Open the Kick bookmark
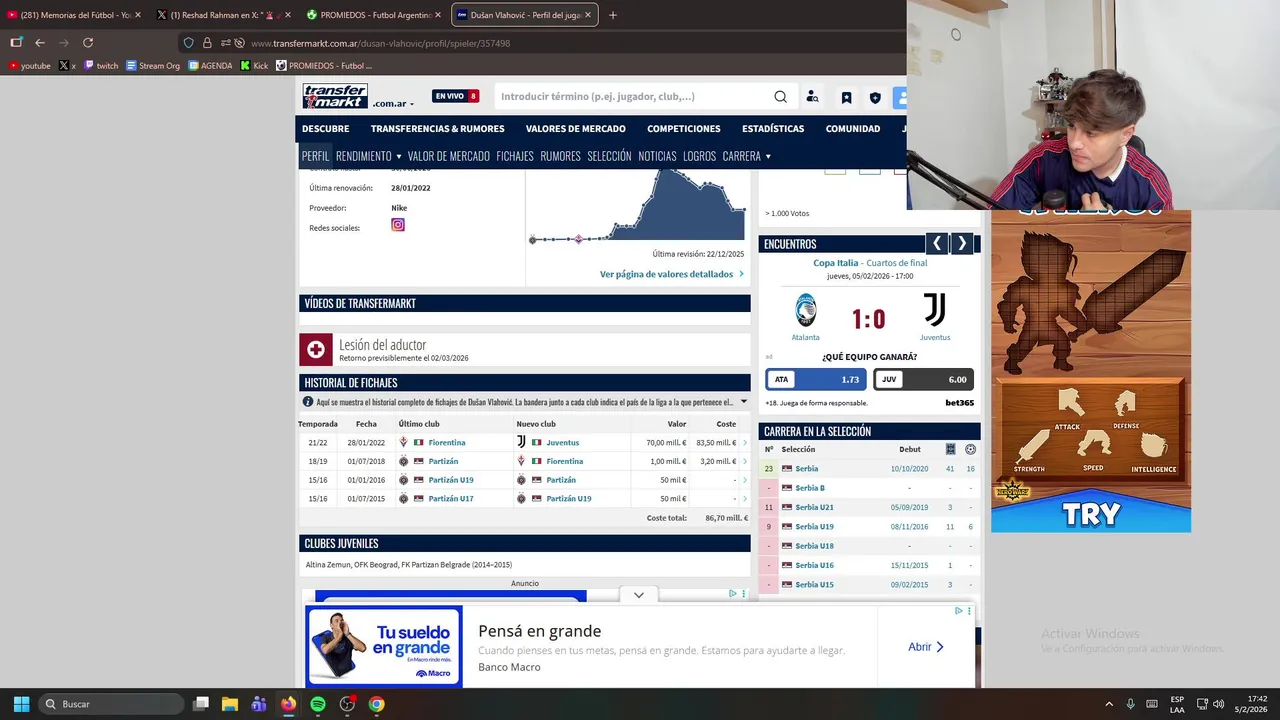 coord(254,66)
